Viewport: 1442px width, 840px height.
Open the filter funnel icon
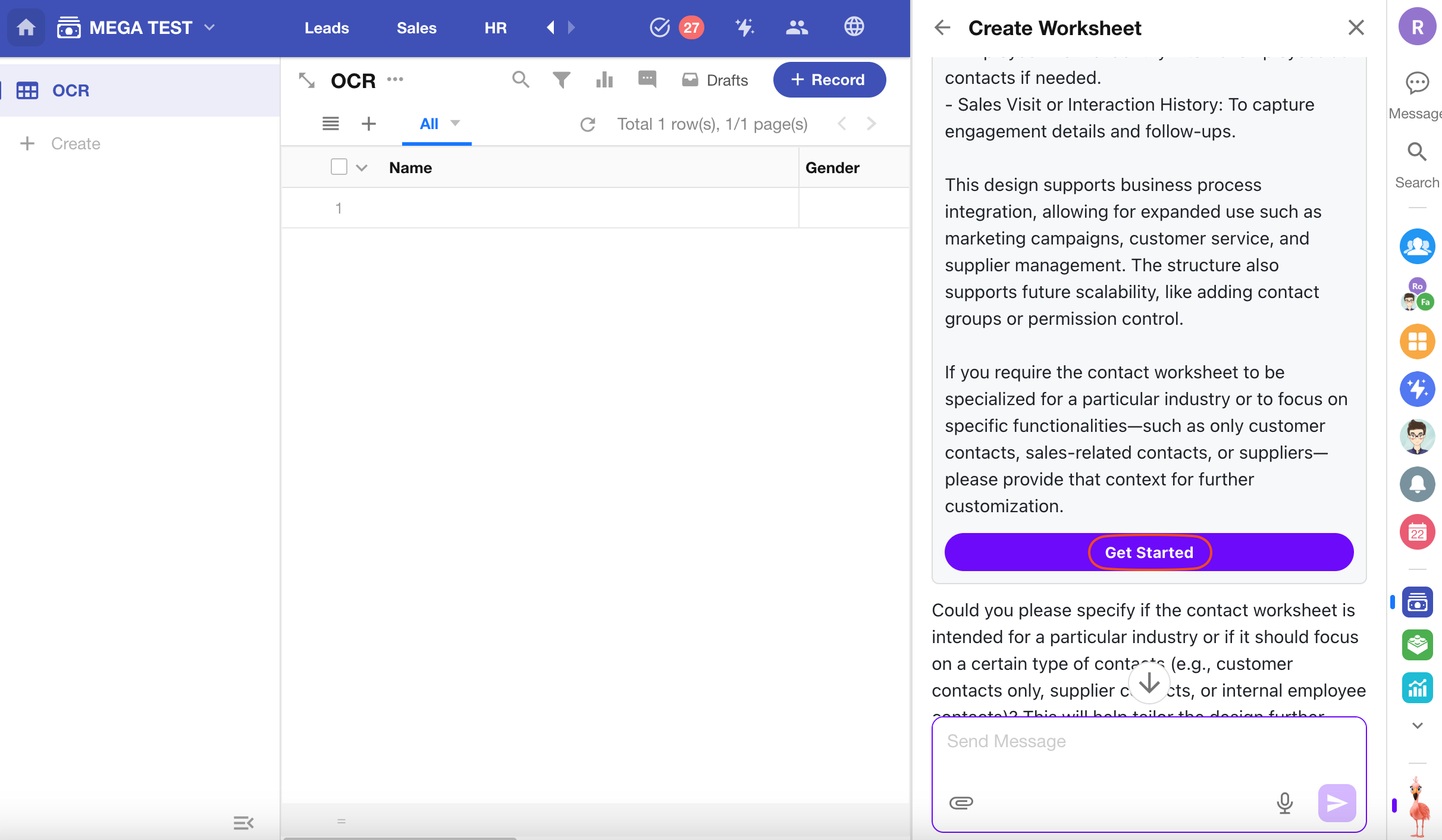[561, 80]
